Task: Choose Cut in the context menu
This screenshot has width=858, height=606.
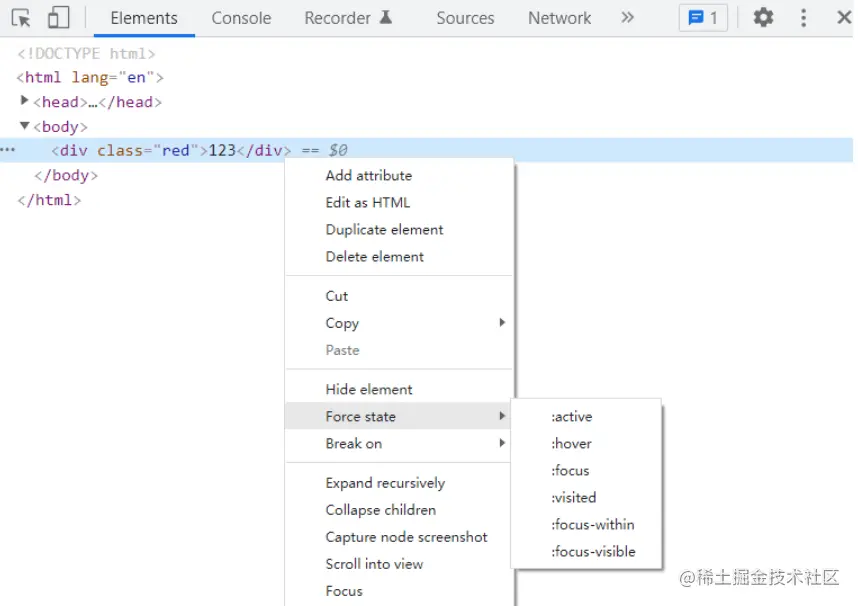Action: [399, 296]
